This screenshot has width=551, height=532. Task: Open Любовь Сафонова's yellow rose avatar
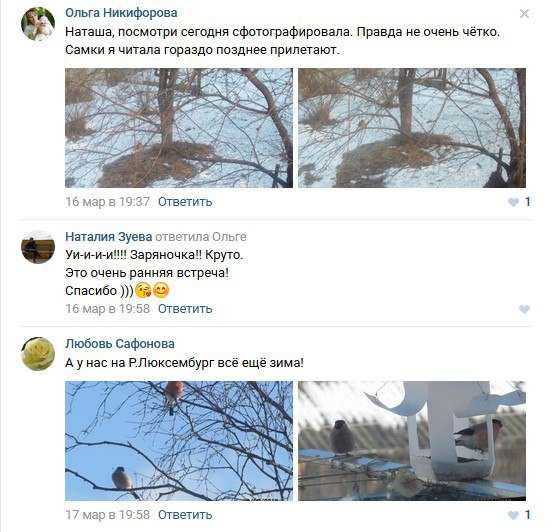coord(38,354)
